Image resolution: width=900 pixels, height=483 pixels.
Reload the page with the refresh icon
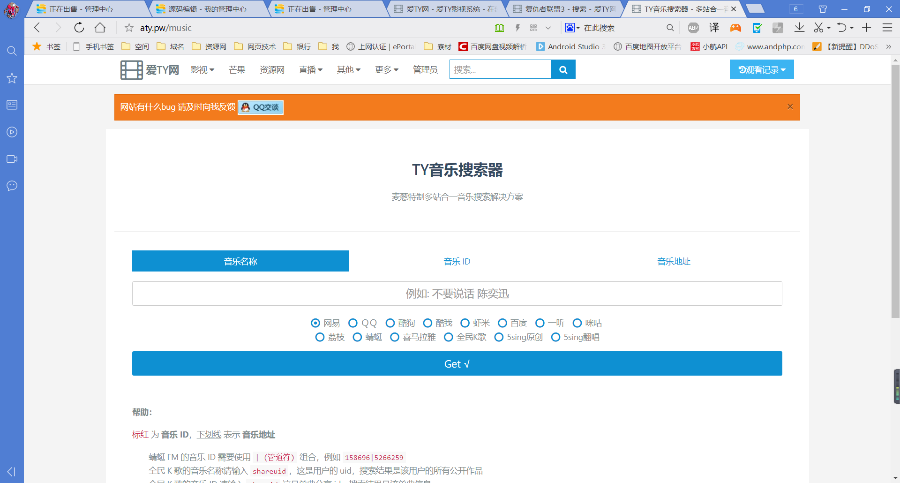click(79, 28)
